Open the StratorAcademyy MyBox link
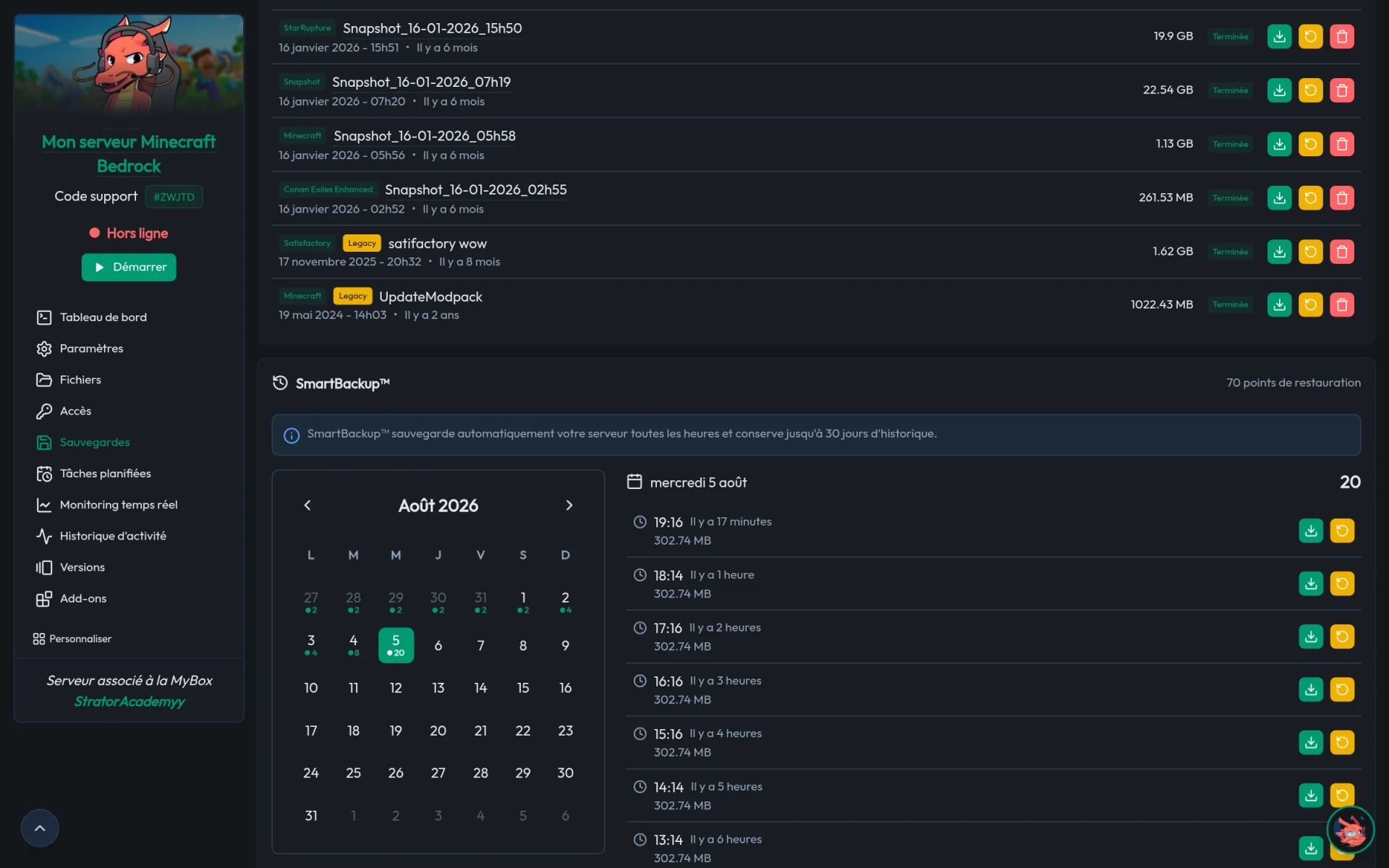Screen dimensions: 1389x868 pos(129,702)
